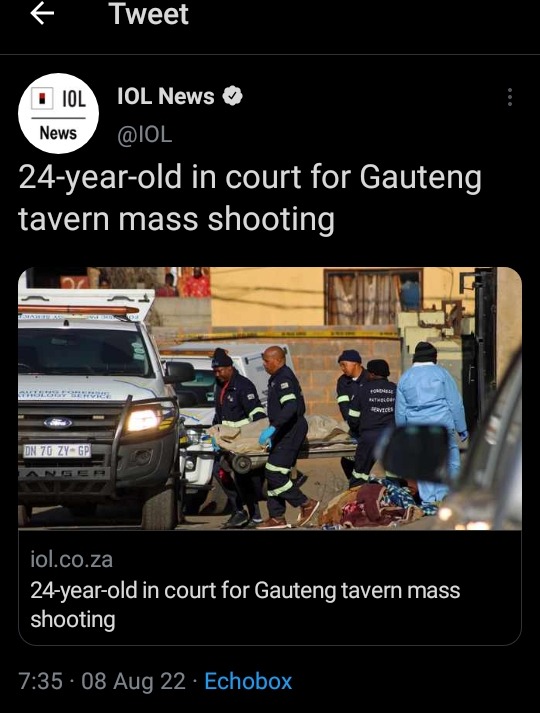Screen dimensions: 540x713
Task: Open the tavern shooting article image
Action: pyautogui.click(x=270, y=398)
